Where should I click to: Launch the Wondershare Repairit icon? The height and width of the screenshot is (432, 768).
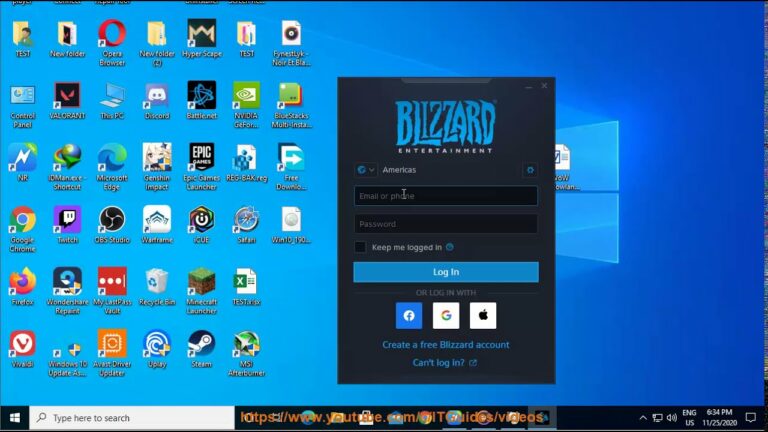[67, 291]
